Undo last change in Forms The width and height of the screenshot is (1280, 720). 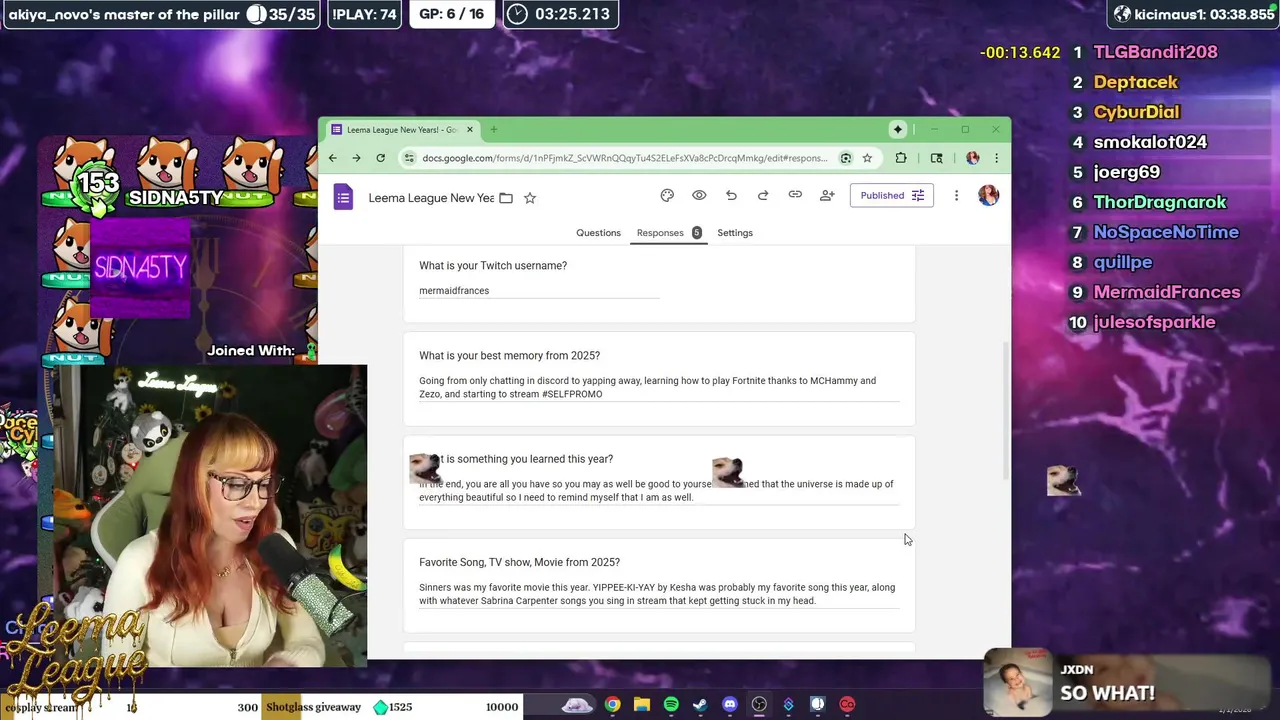click(731, 195)
